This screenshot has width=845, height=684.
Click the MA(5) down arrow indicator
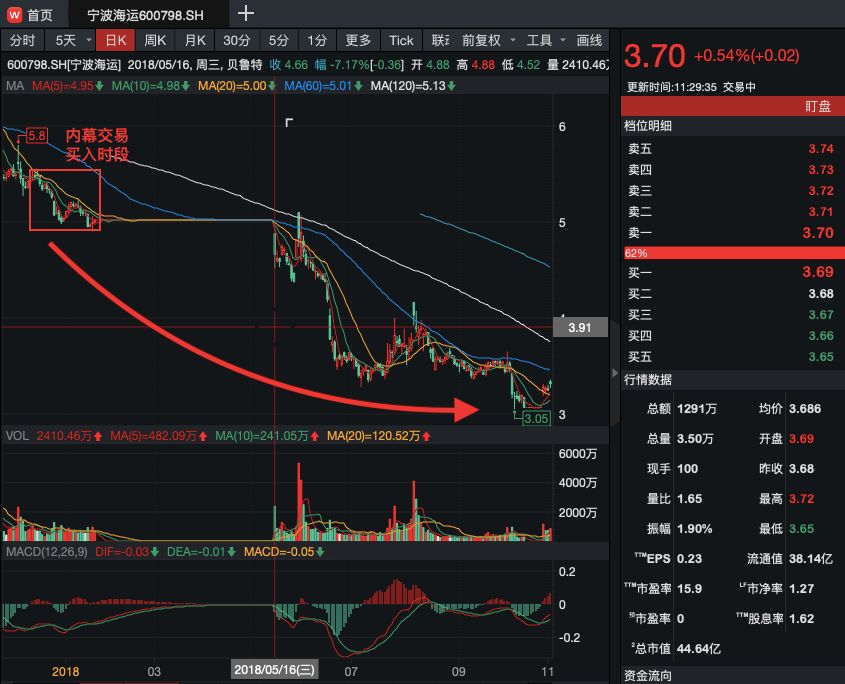point(99,86)
